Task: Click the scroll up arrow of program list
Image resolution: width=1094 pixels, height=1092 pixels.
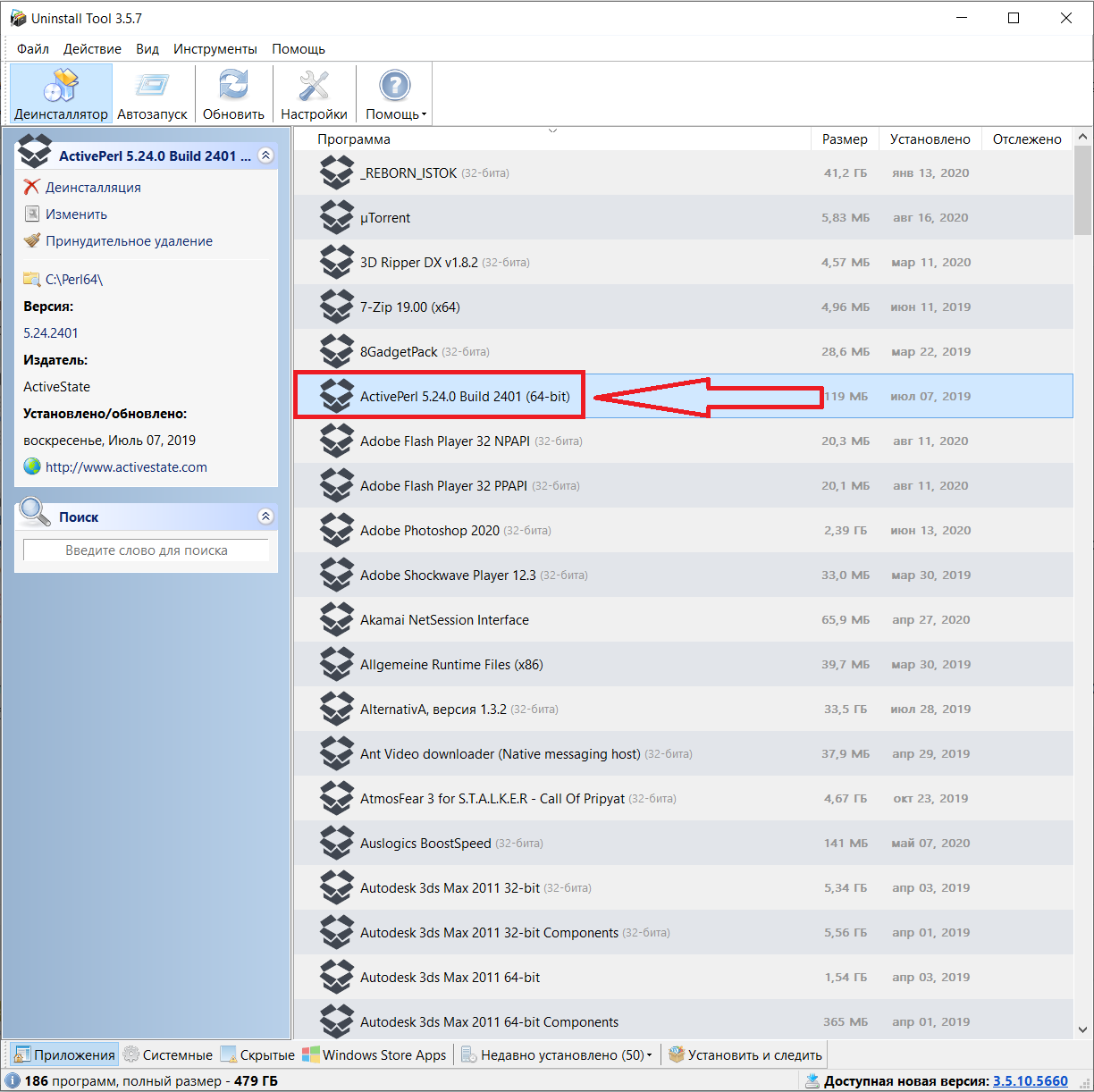Action: (x=1083, y=138)
